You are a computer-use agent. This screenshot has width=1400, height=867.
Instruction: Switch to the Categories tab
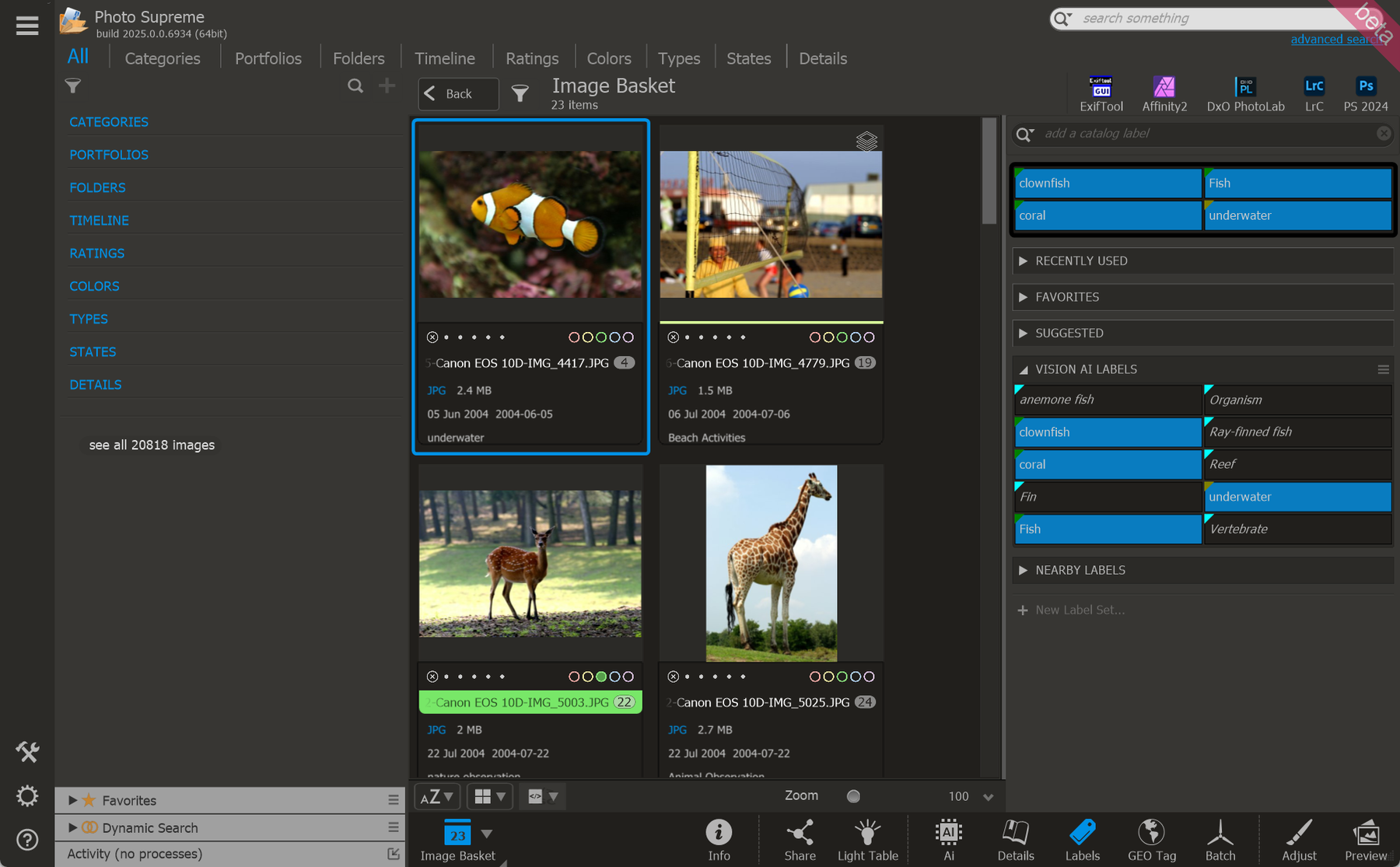(x=163, y=58)
